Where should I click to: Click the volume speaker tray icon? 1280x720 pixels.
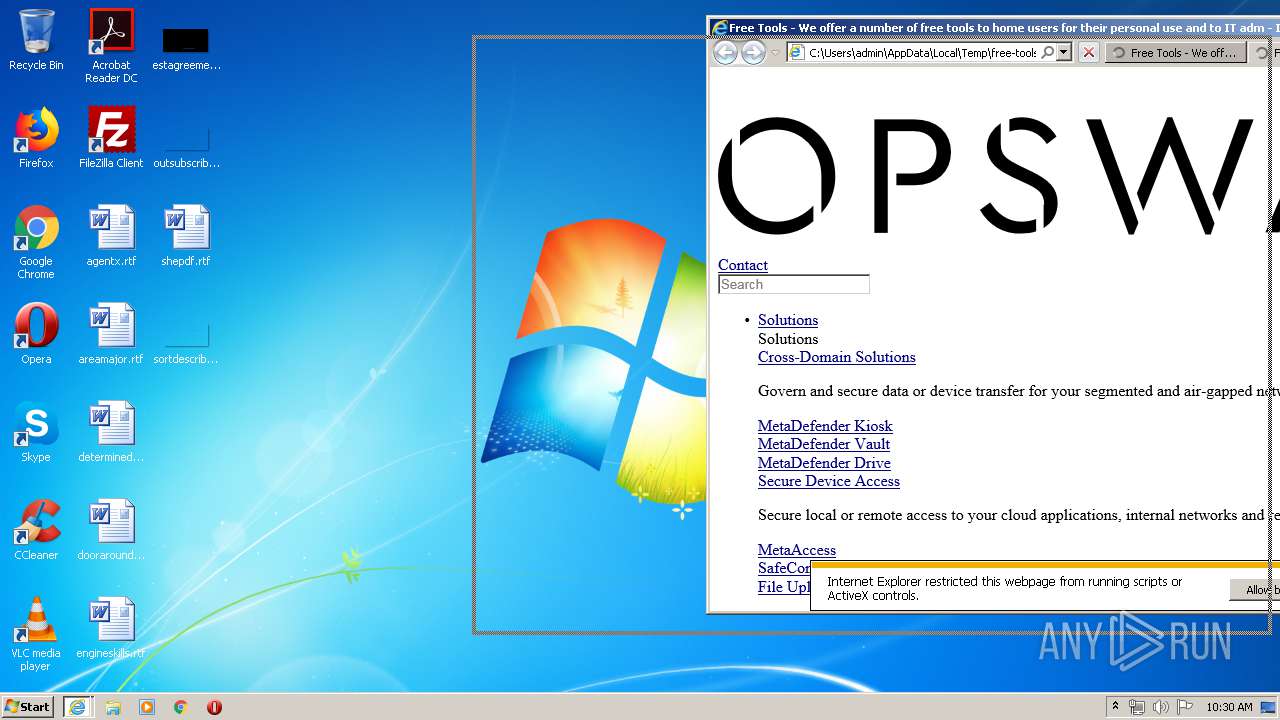[x=1161, y=707]
